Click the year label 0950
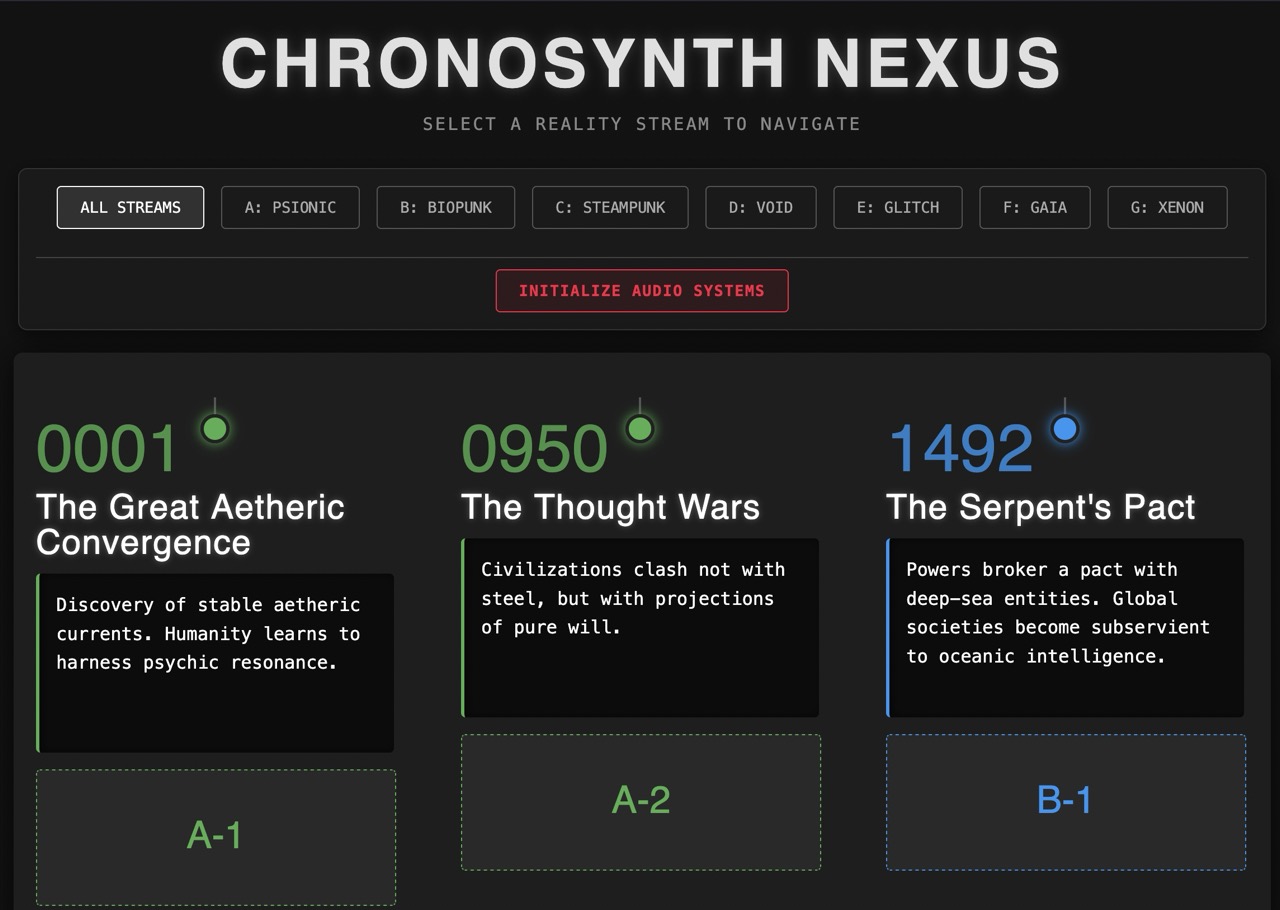 (x=532, y=449)
